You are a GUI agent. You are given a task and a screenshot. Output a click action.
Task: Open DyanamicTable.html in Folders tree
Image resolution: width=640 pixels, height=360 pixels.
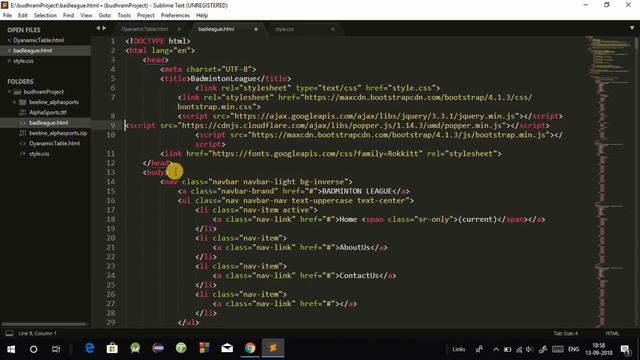point(54,144)
